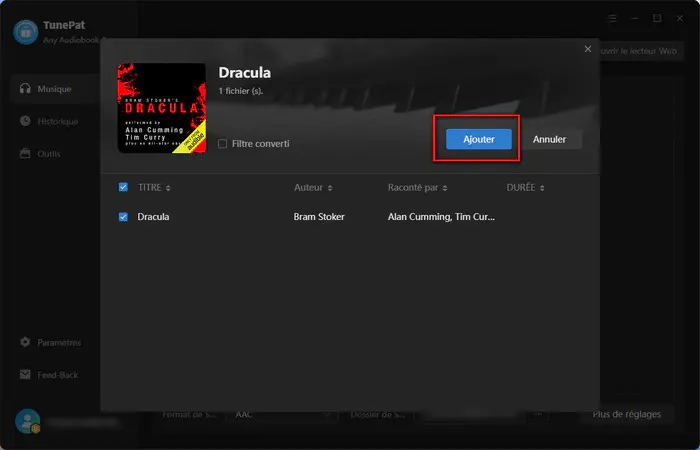This screenshot has width=700, height=450.
Task: Click the Ajouter button
Action: click(x=479, y=139)
